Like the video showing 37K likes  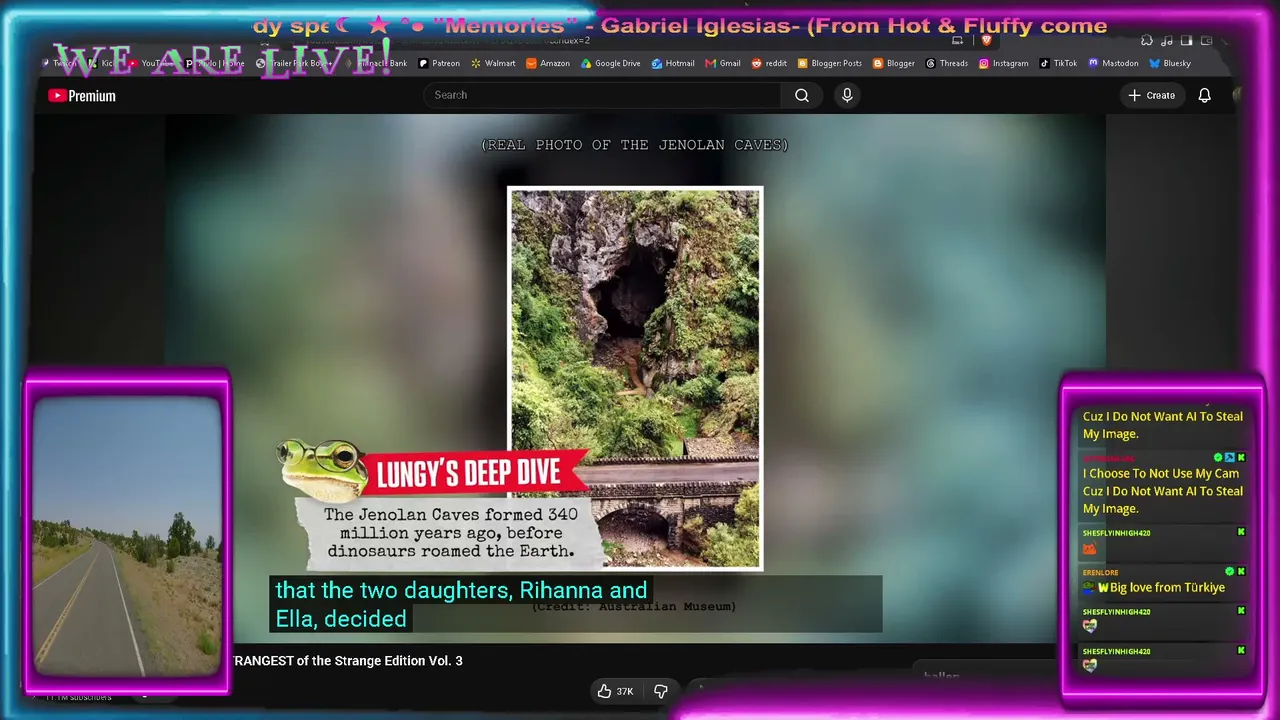[616, 691]
